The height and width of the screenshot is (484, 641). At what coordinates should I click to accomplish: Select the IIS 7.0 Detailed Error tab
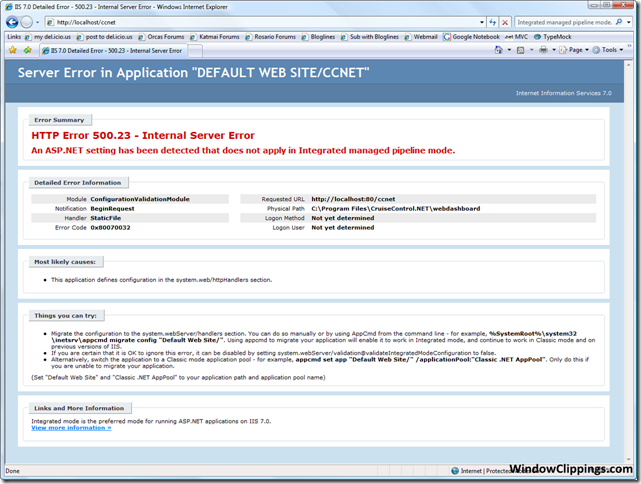[113, 50]
